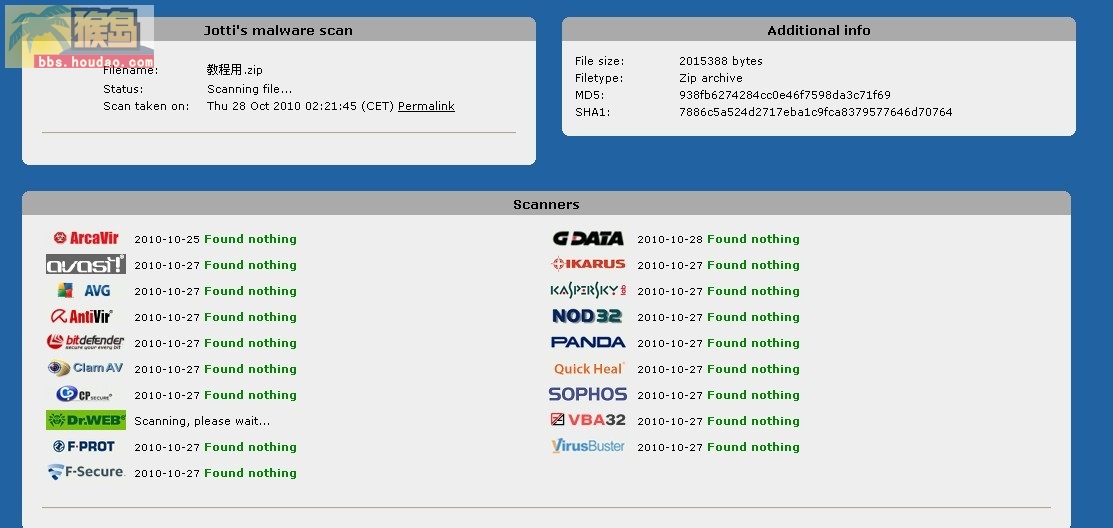
Task: Click the F-Secure logo
Action: (86, 472)
